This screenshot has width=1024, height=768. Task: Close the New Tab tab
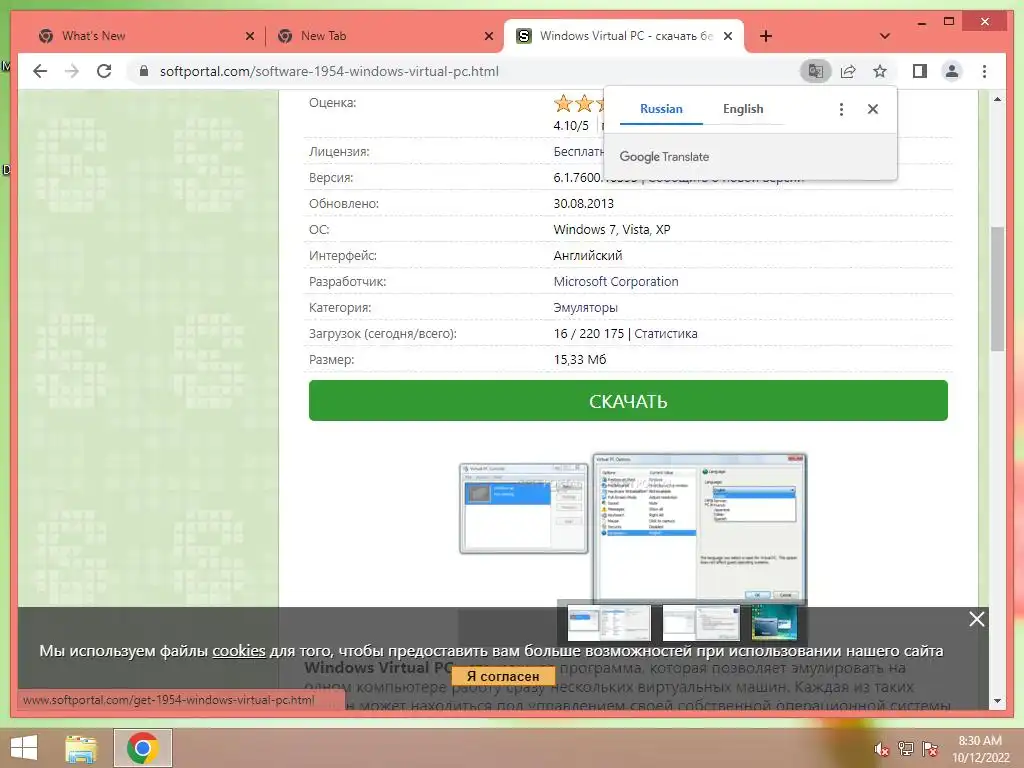pyautogui.click(x=488, y=37)
